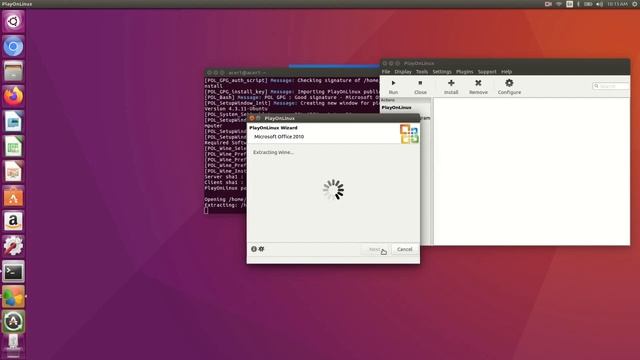
Task: Open the Files manager from the dock
Action: coord(13,71)
